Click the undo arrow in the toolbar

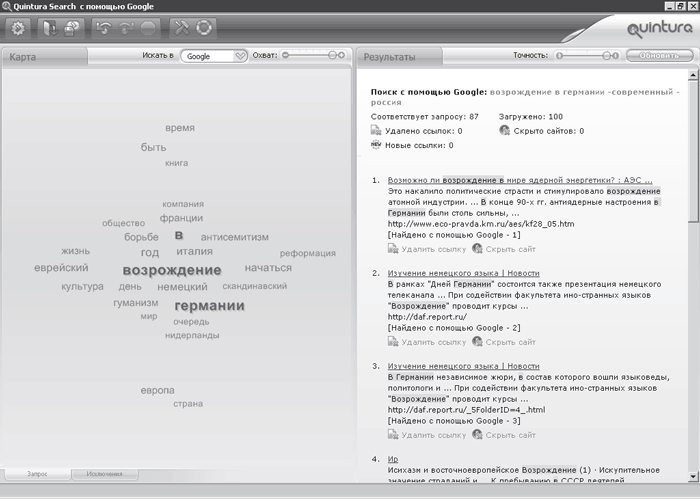pos(104,28)
